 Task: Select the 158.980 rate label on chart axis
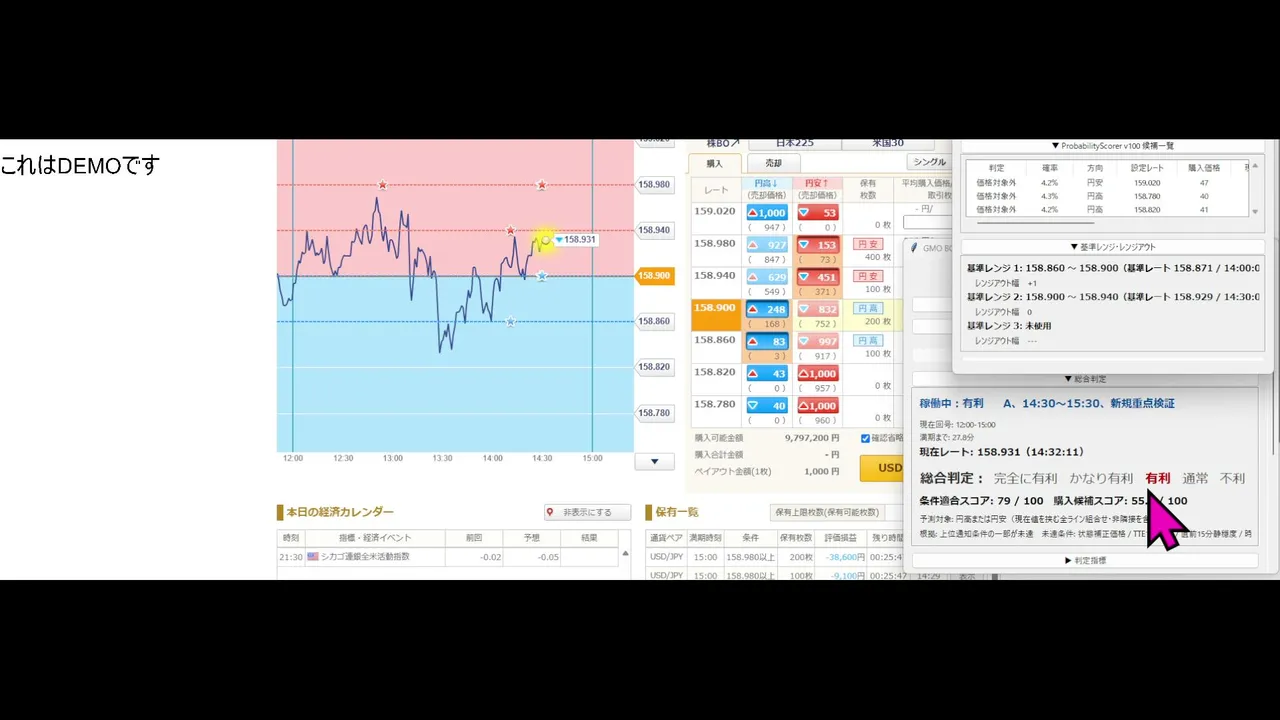[654, 184]
